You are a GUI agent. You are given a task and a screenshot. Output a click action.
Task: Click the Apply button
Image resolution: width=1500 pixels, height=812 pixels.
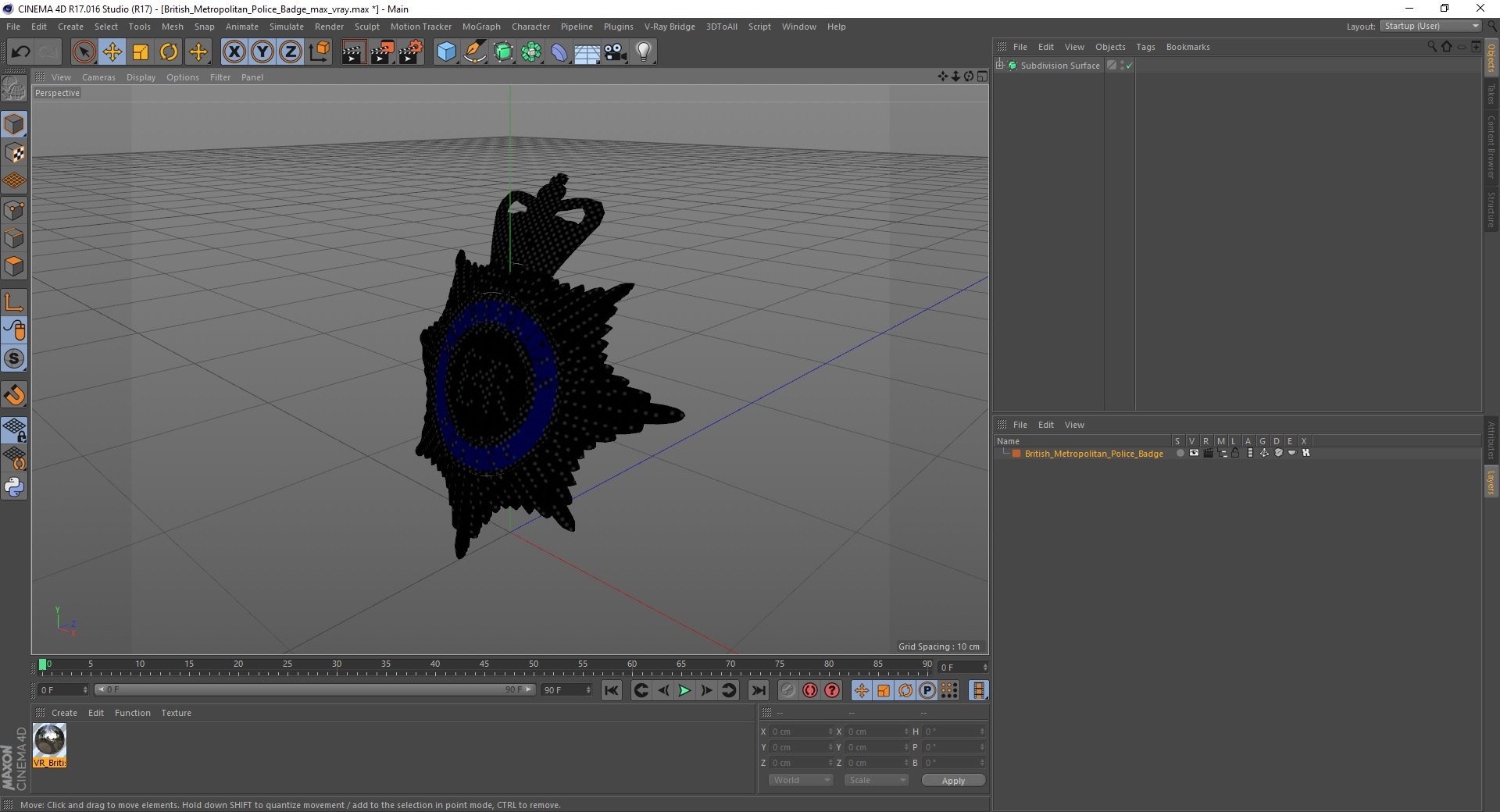coord(953,780)
